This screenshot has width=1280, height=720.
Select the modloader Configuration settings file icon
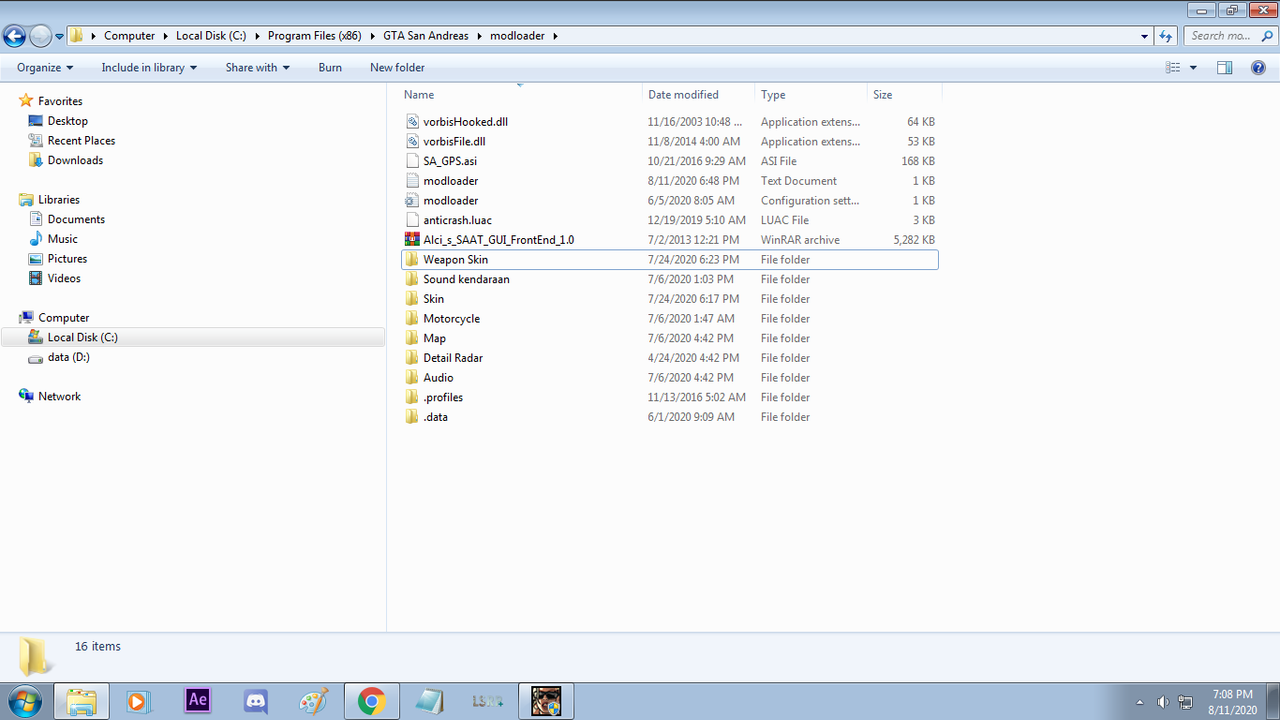412,200
